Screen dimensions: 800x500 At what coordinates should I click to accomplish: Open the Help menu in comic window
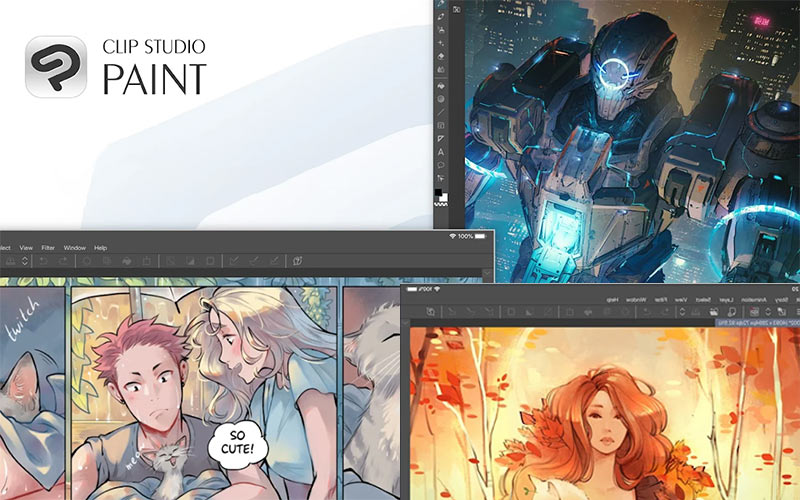pos(101,247)
